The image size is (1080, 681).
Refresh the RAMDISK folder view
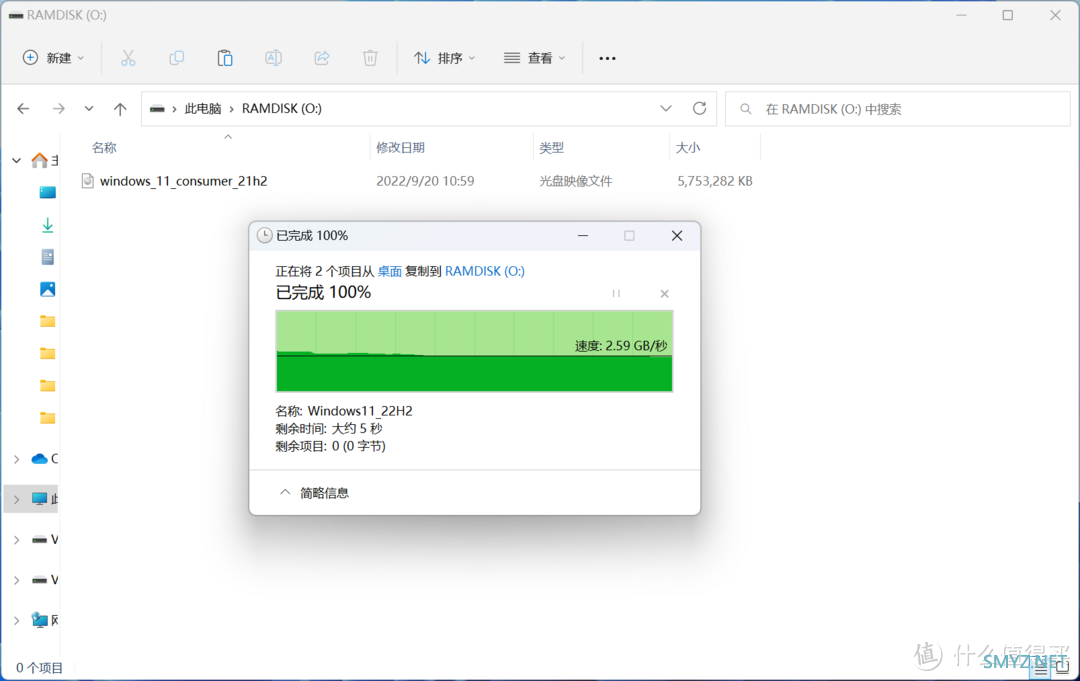(x=699, y=109)
